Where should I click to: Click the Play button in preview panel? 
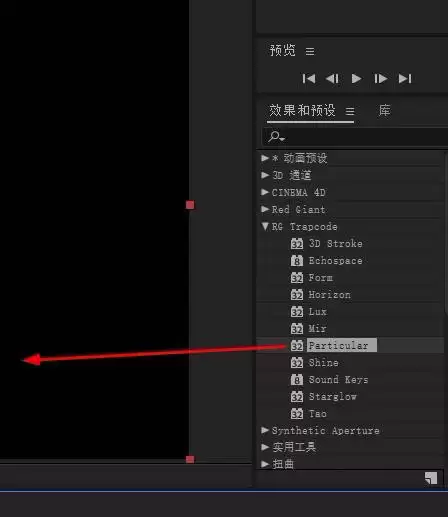coord(356,79)
